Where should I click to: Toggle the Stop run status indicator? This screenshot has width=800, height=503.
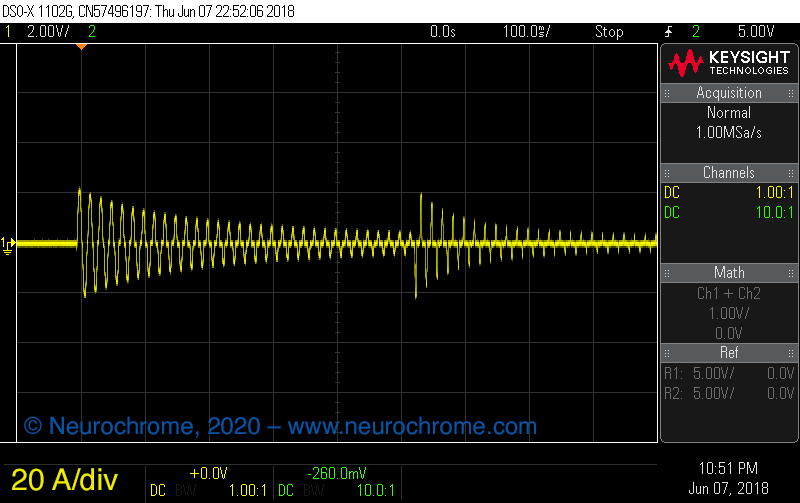coord(609,32)
